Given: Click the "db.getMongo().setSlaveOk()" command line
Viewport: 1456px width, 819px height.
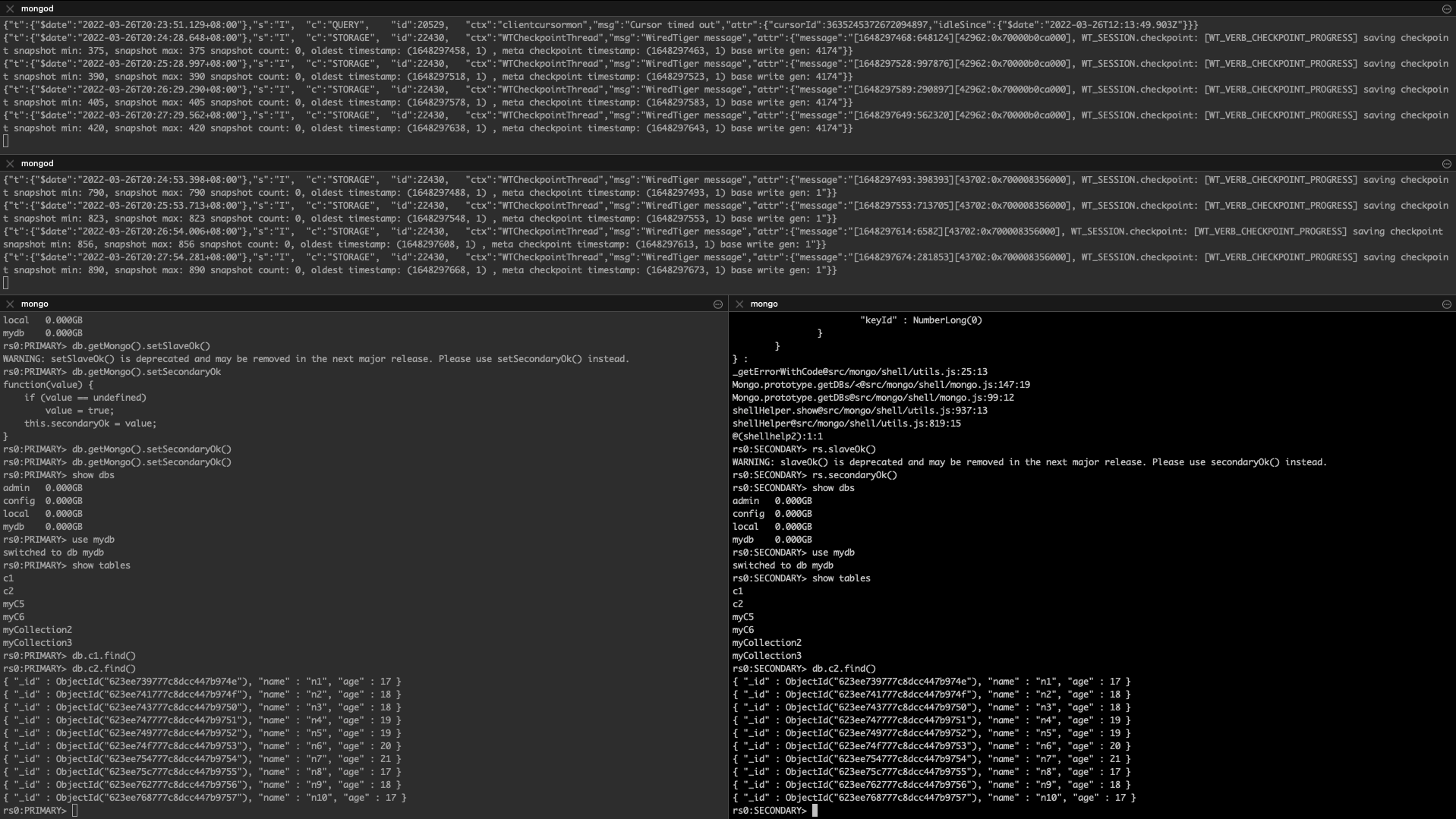Looking at the screenshot, I should pyautogui.click(x=107, y=346).
